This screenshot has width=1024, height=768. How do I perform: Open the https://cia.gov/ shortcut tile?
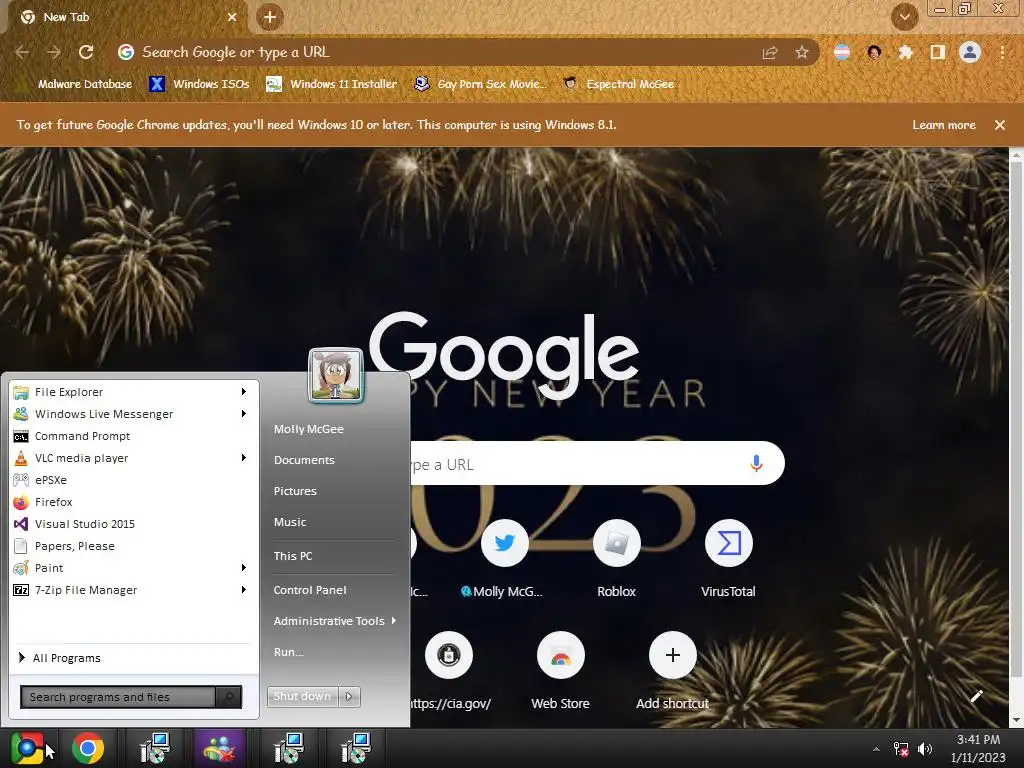coord(449,671)
